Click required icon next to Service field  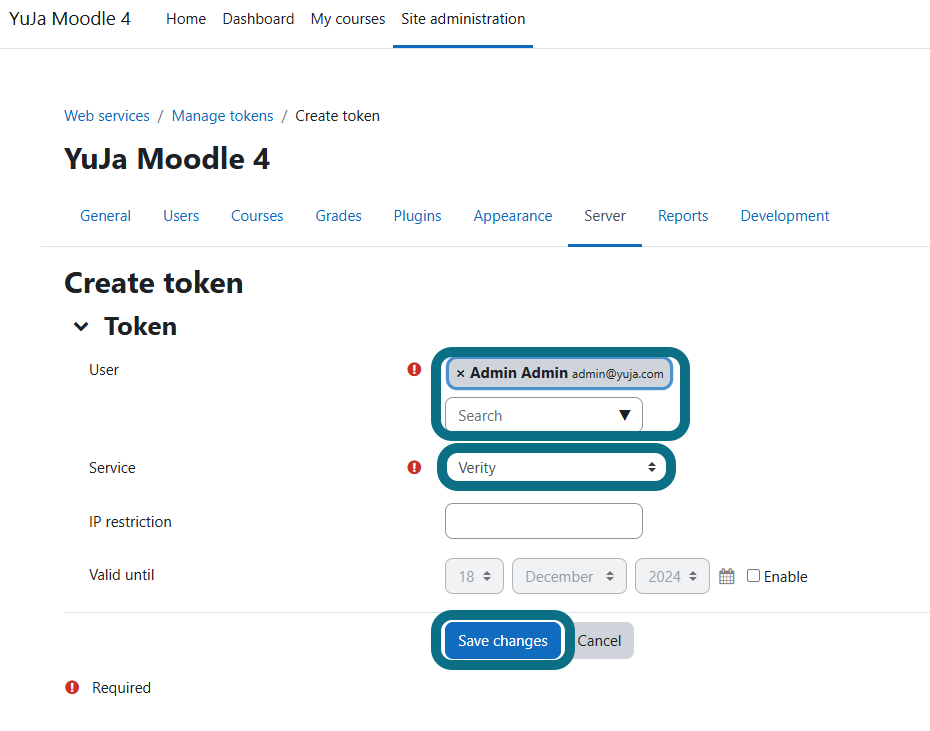pos(414,468)
